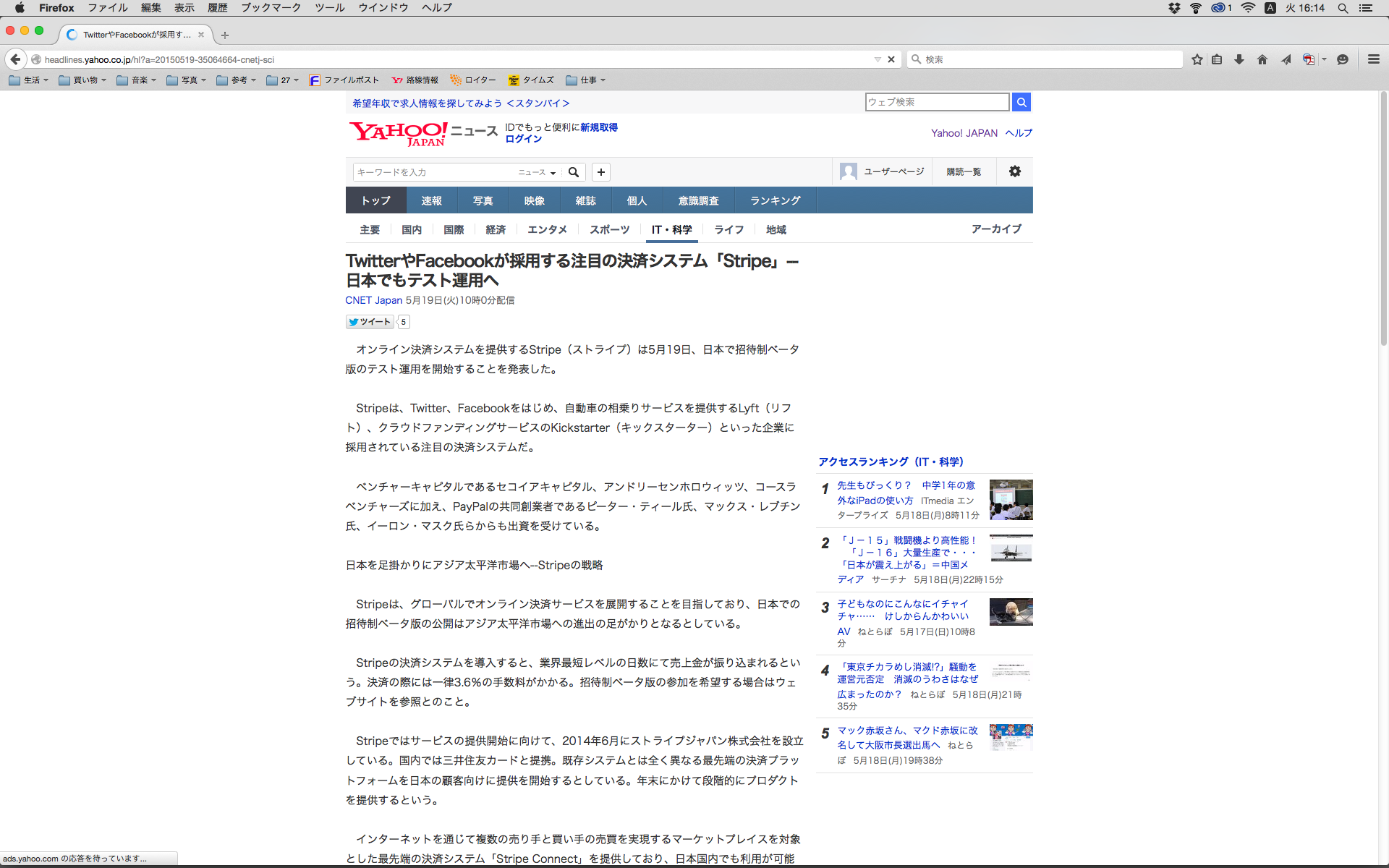Open the CNET Japan source link
This screenshot has width=1389, height=868.
coord(373,300)
